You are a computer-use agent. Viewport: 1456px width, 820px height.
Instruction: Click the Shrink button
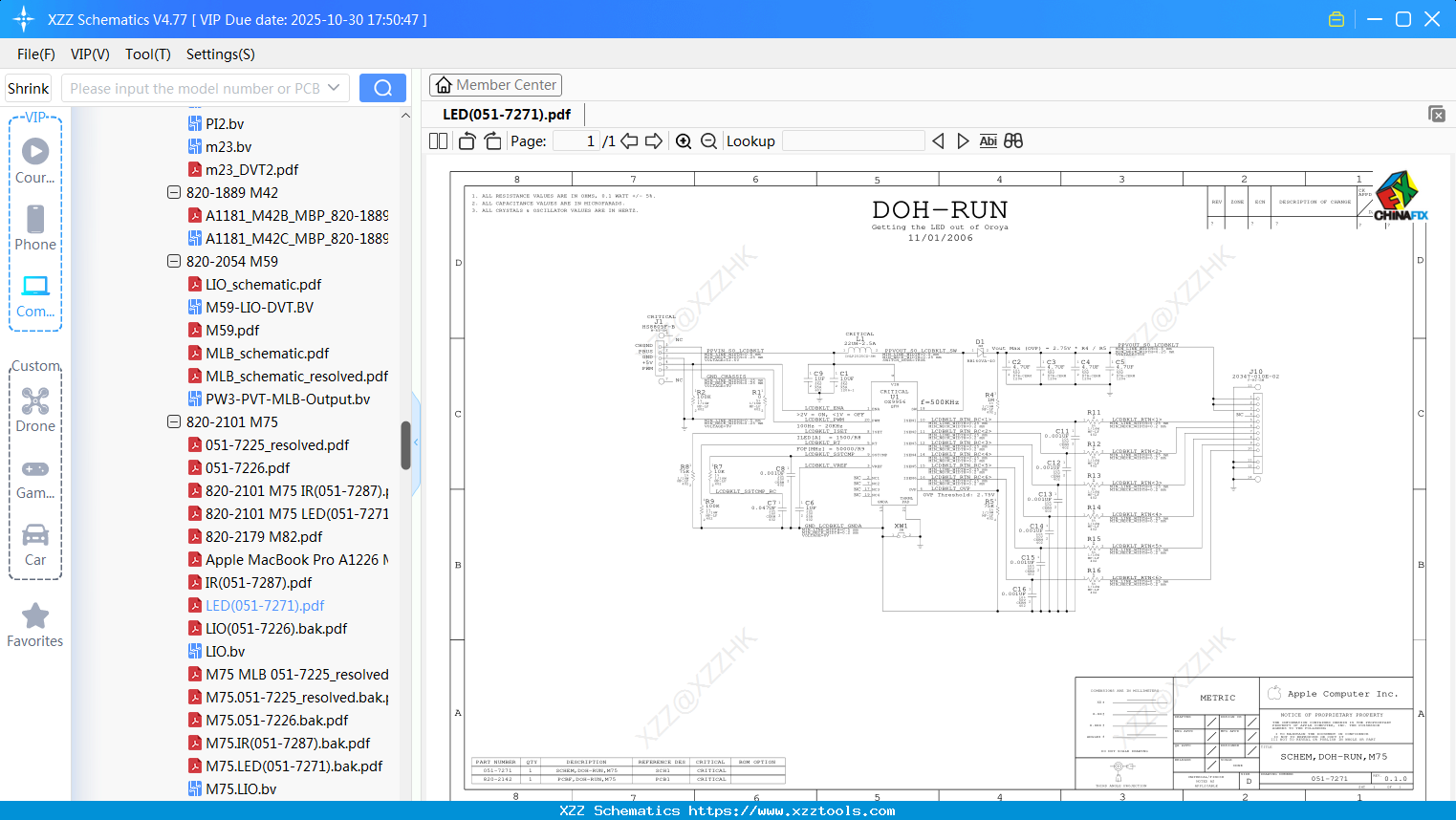pyautogui.click(x=29, y=88)
